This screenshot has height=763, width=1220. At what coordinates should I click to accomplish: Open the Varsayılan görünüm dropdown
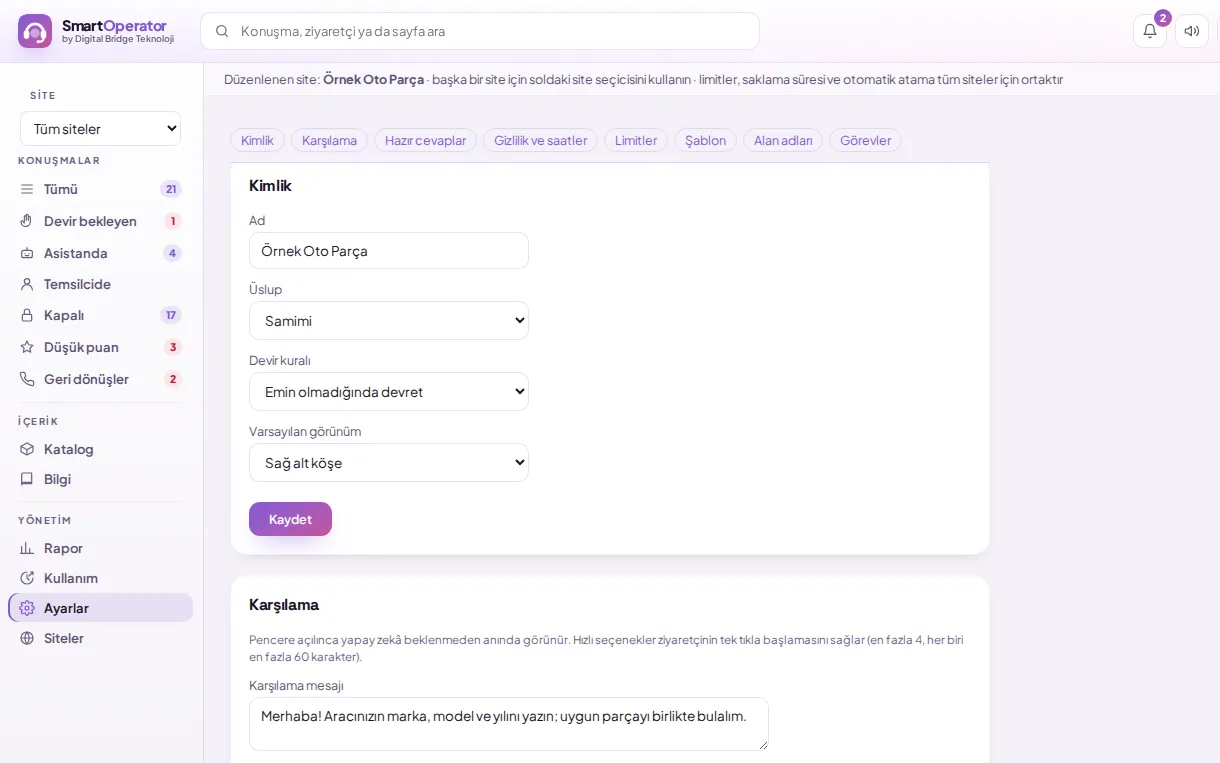pyautogui.click(x=389, y=463)
